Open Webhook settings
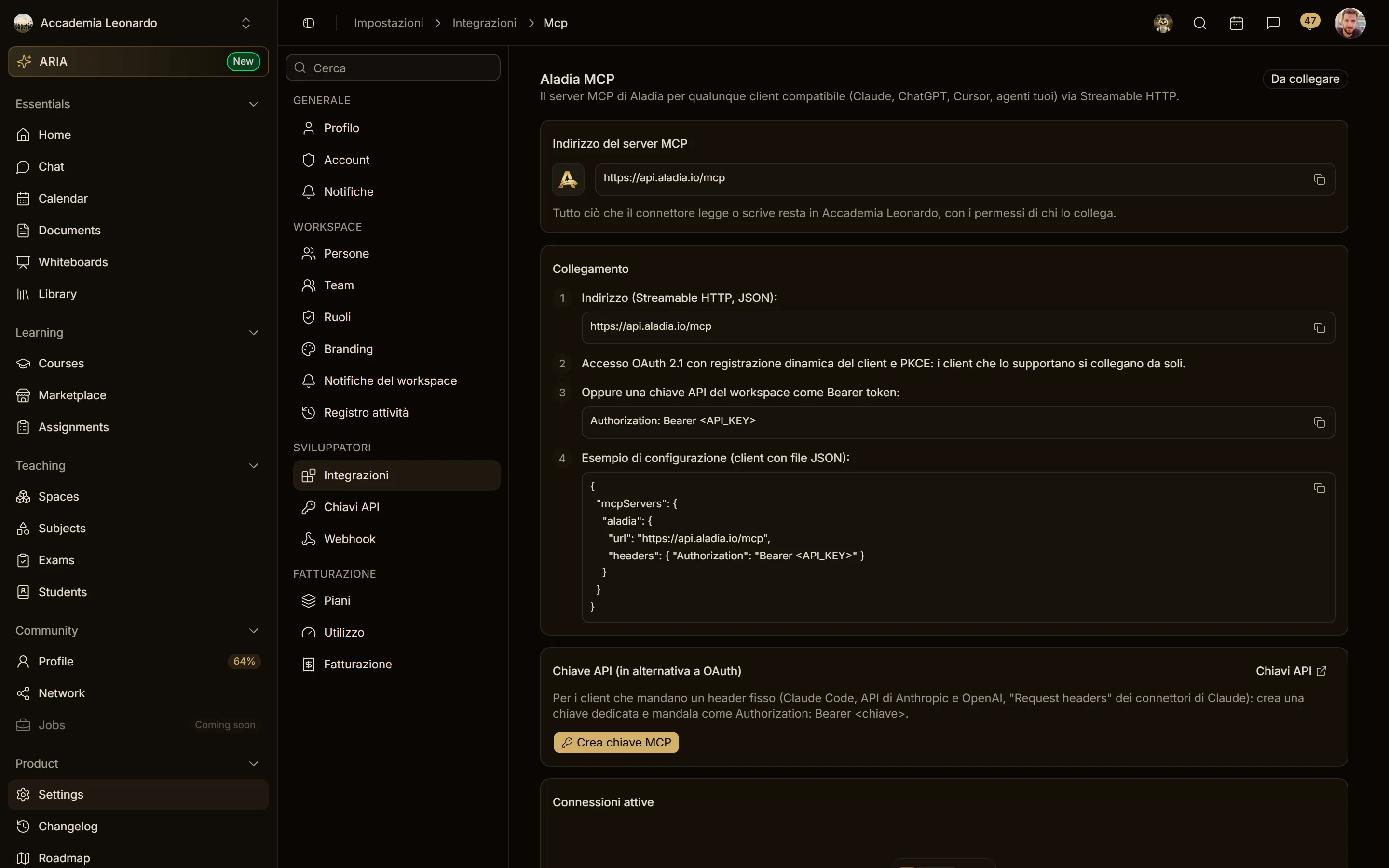This screenshot has height=868, width=1389. [396, 539]
